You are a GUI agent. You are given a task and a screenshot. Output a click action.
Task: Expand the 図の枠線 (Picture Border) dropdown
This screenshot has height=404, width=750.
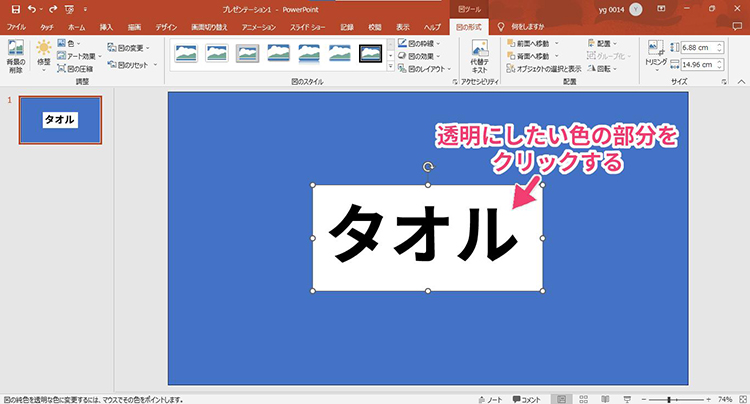point(419,43)
